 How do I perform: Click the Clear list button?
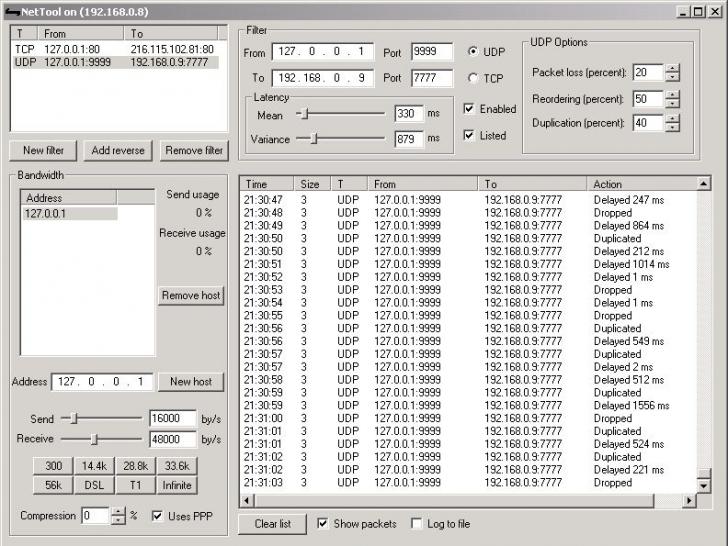click(273, 524)
